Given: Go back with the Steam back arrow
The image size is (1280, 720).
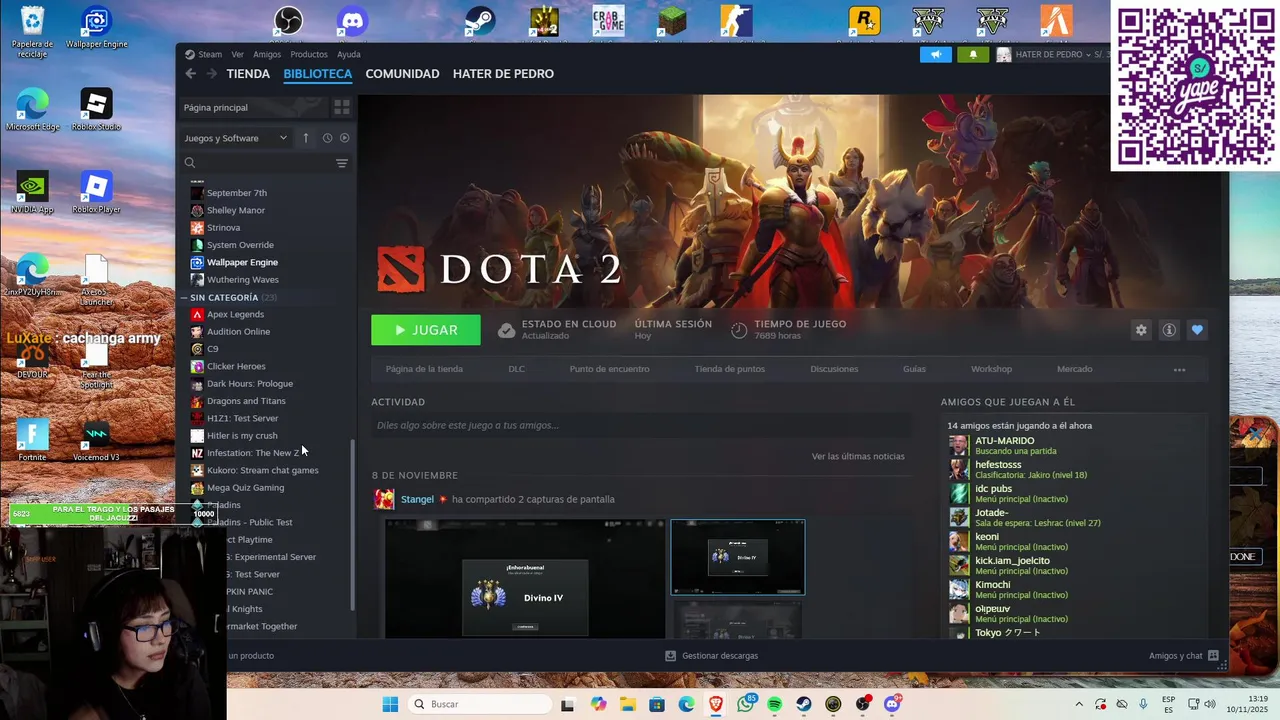Looking at the screenshot, I should click(x=190, y=74).
